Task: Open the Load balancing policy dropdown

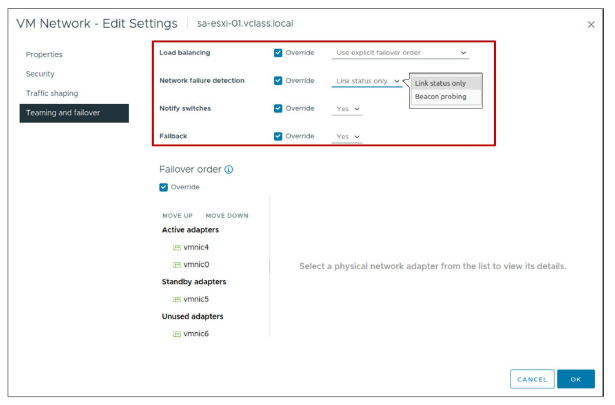Action: [x=401, y=52]
